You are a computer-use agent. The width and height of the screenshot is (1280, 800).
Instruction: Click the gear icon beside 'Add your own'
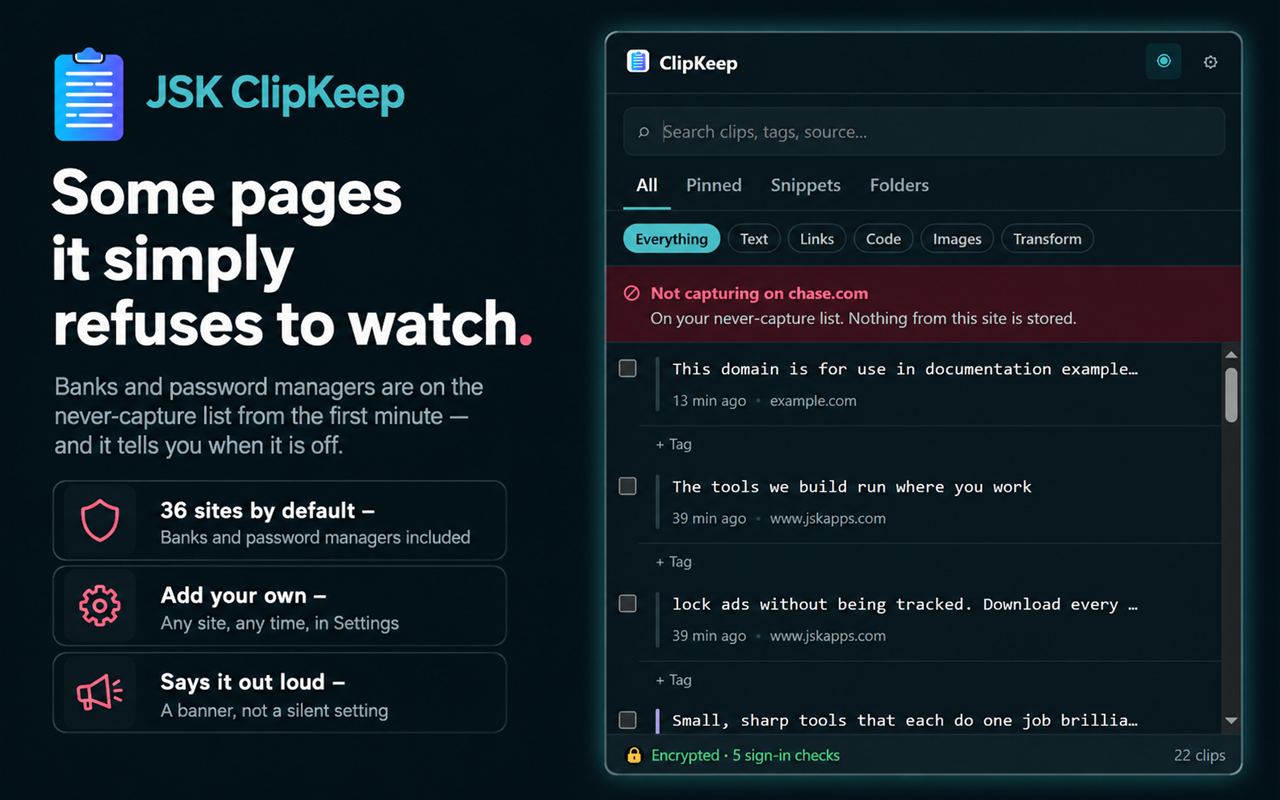[99, 606]
